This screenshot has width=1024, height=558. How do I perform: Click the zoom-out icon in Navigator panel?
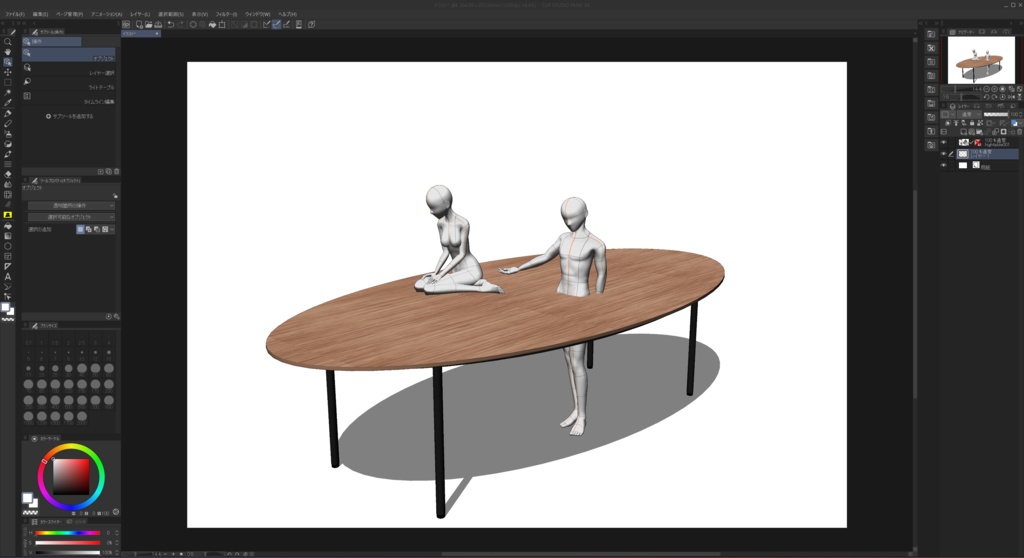pyautogui.click(x=987, y=89)
